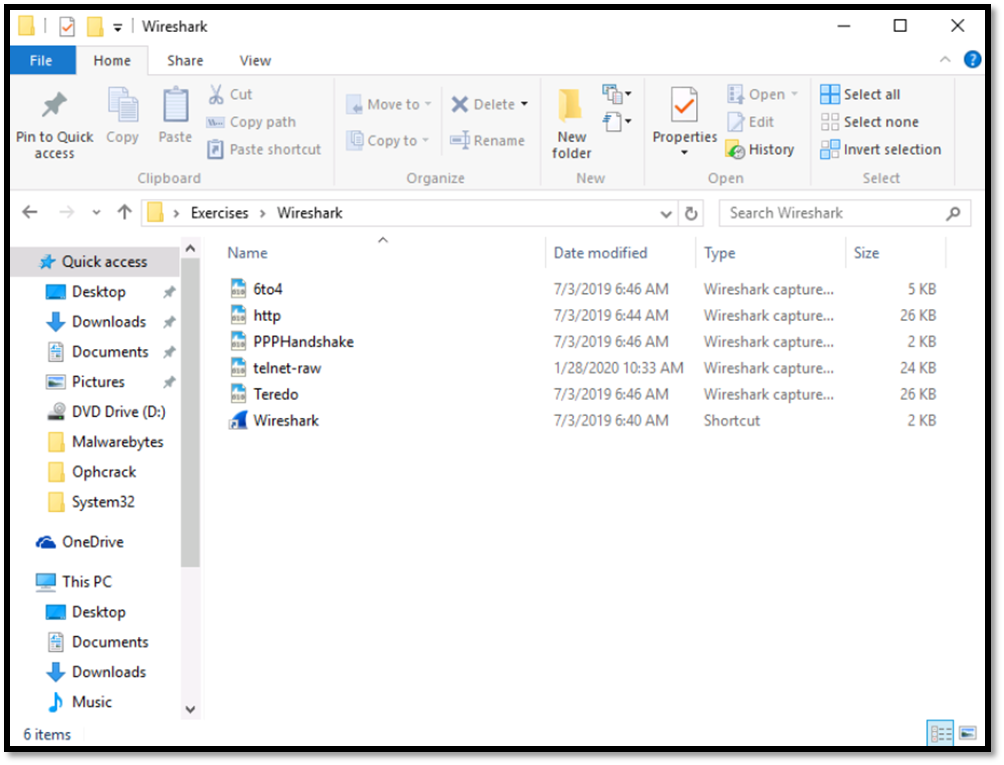Open address bar history dropdown
This screenshot has height=765, width=1004.
coord(666,214)
